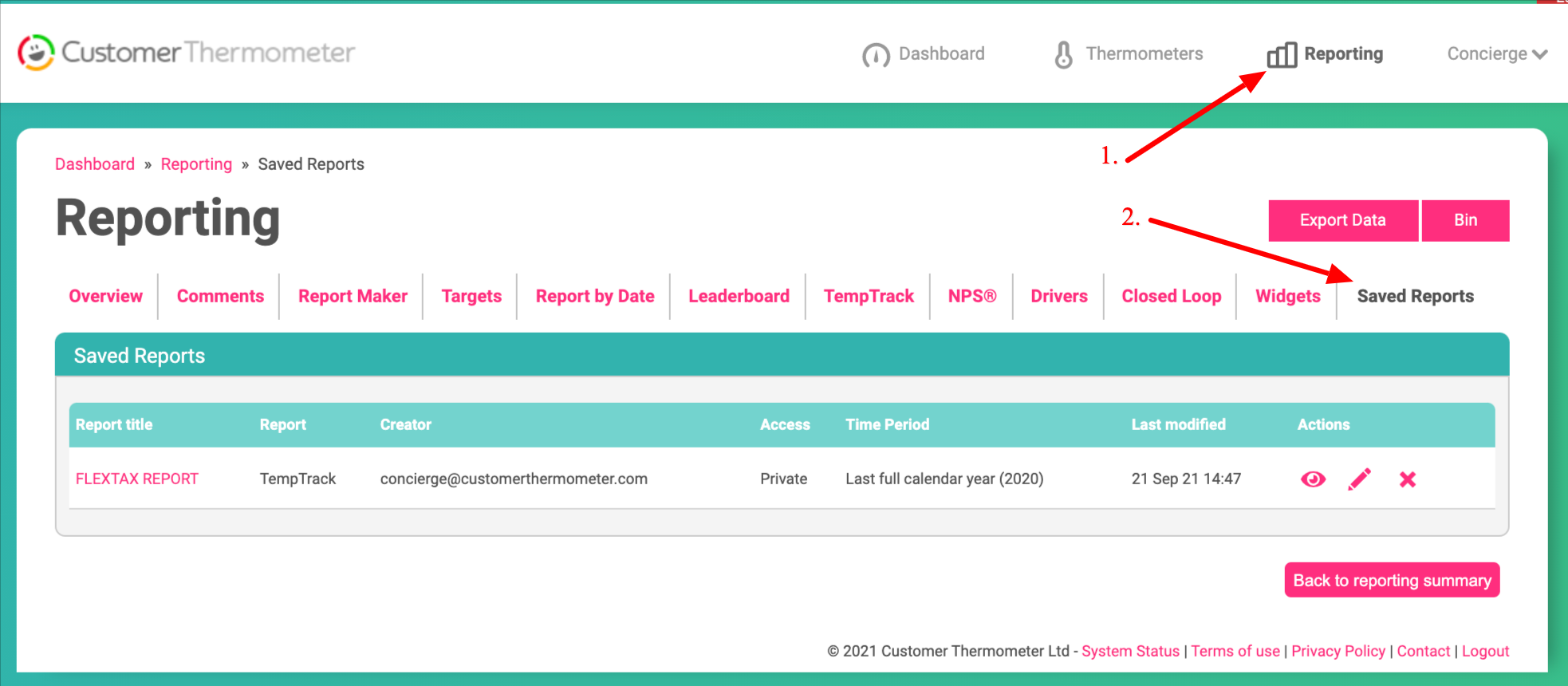Click the 21 Sep 21 14:47 cell
The height and width of the screenshot is (686, 1568).
click(1186, 479)
